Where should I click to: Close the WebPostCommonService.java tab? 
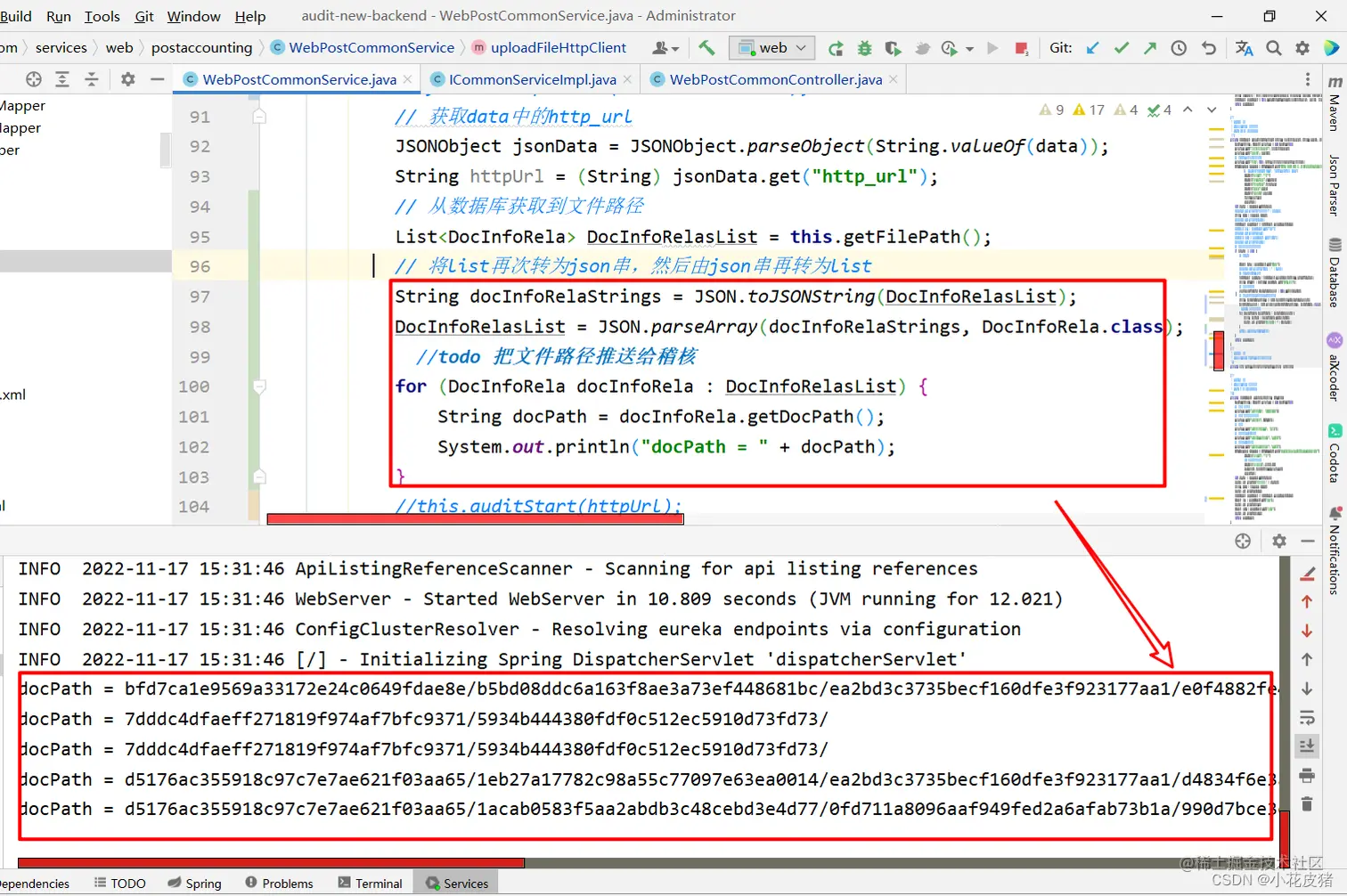407,79
